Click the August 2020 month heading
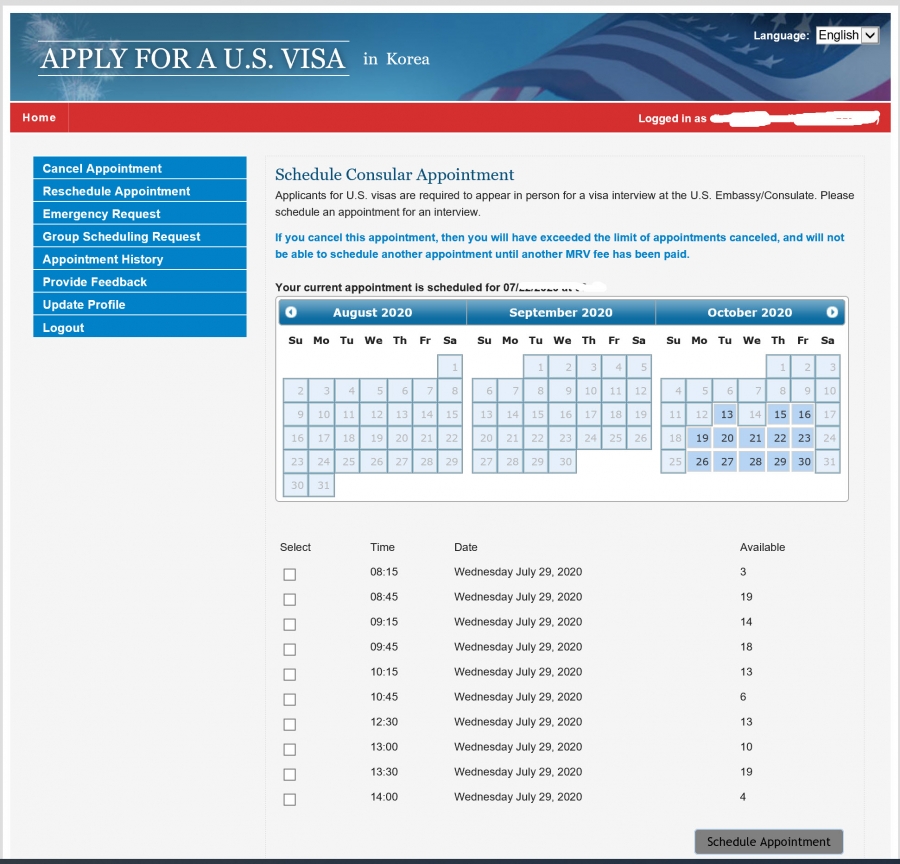The width and height of the screenshot is (900, 864). 373,312
